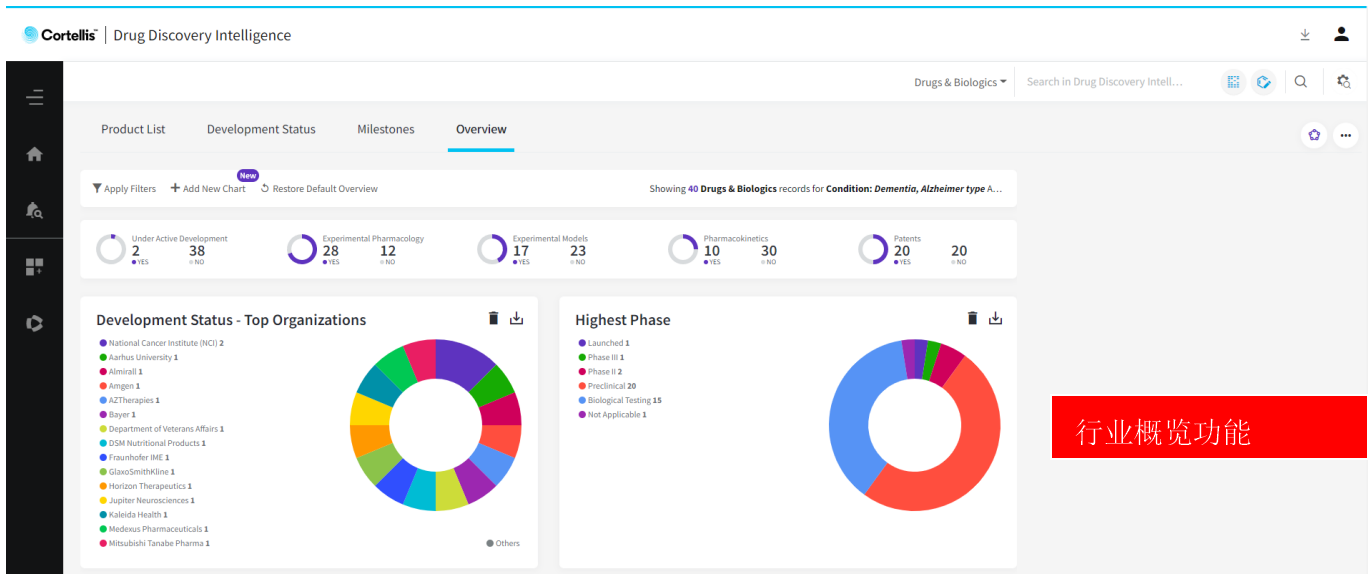Viewport: 1370px width, 578px height.
Task: Click legend entry "DSM Nutritional Products 1"
Action: click(x=152, y=443)
